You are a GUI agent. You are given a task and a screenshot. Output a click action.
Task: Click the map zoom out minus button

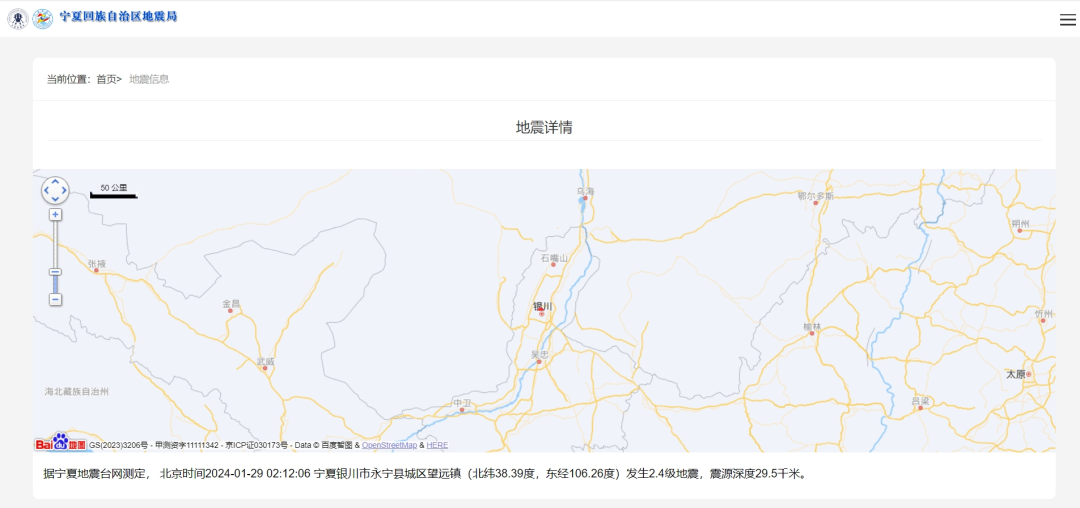pos(55,300)
